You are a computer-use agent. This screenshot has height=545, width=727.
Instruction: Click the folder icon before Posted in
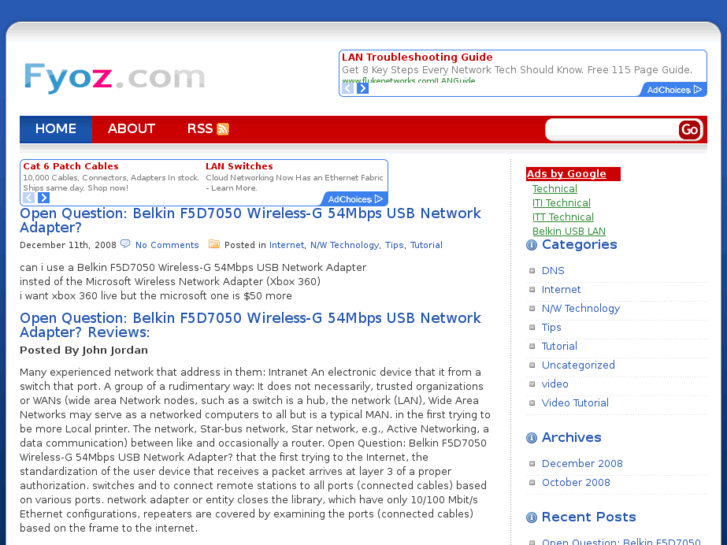click(x=214, y=244)
